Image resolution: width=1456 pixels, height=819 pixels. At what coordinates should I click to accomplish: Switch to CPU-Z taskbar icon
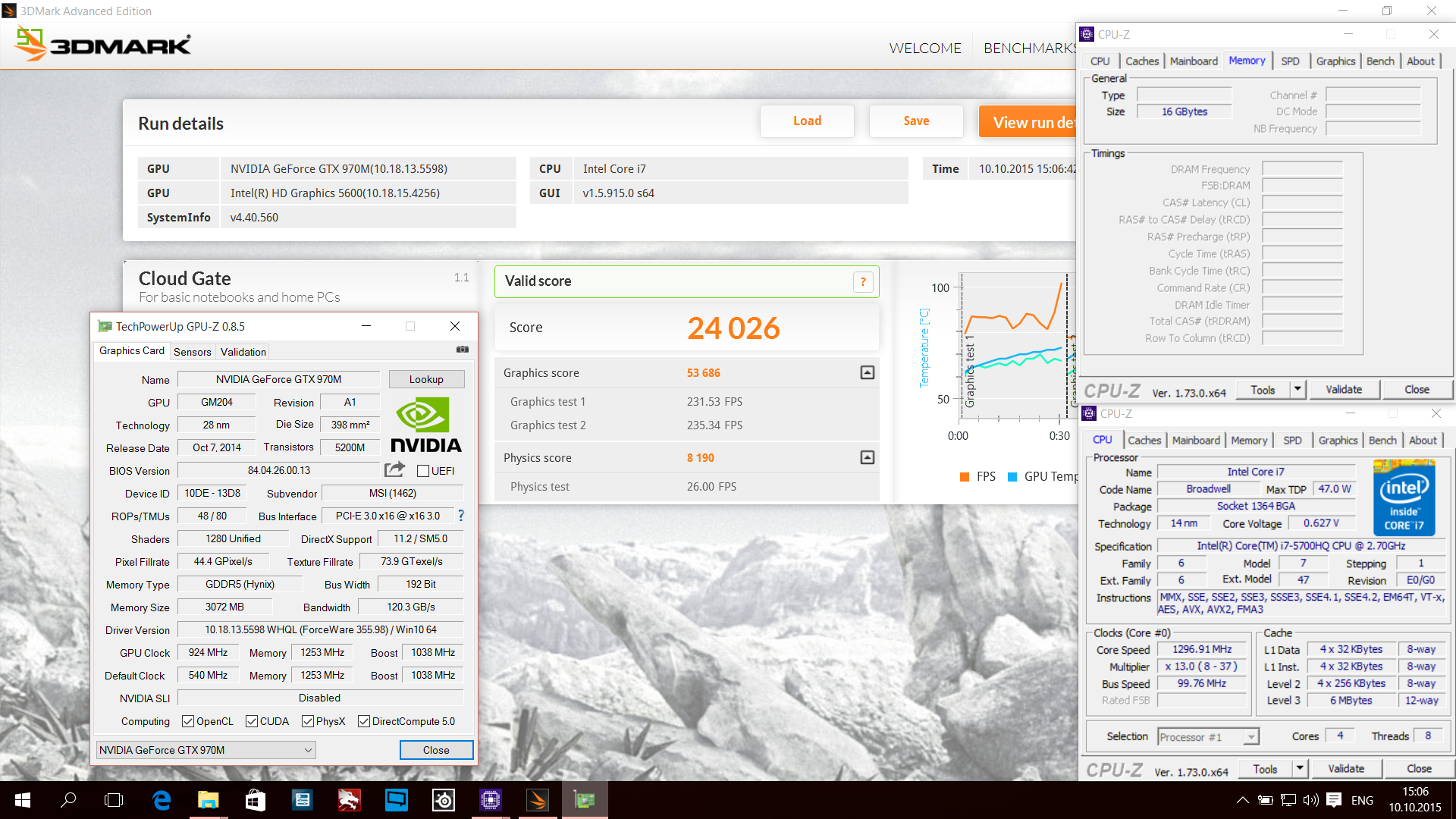click(x=491, y=800)
